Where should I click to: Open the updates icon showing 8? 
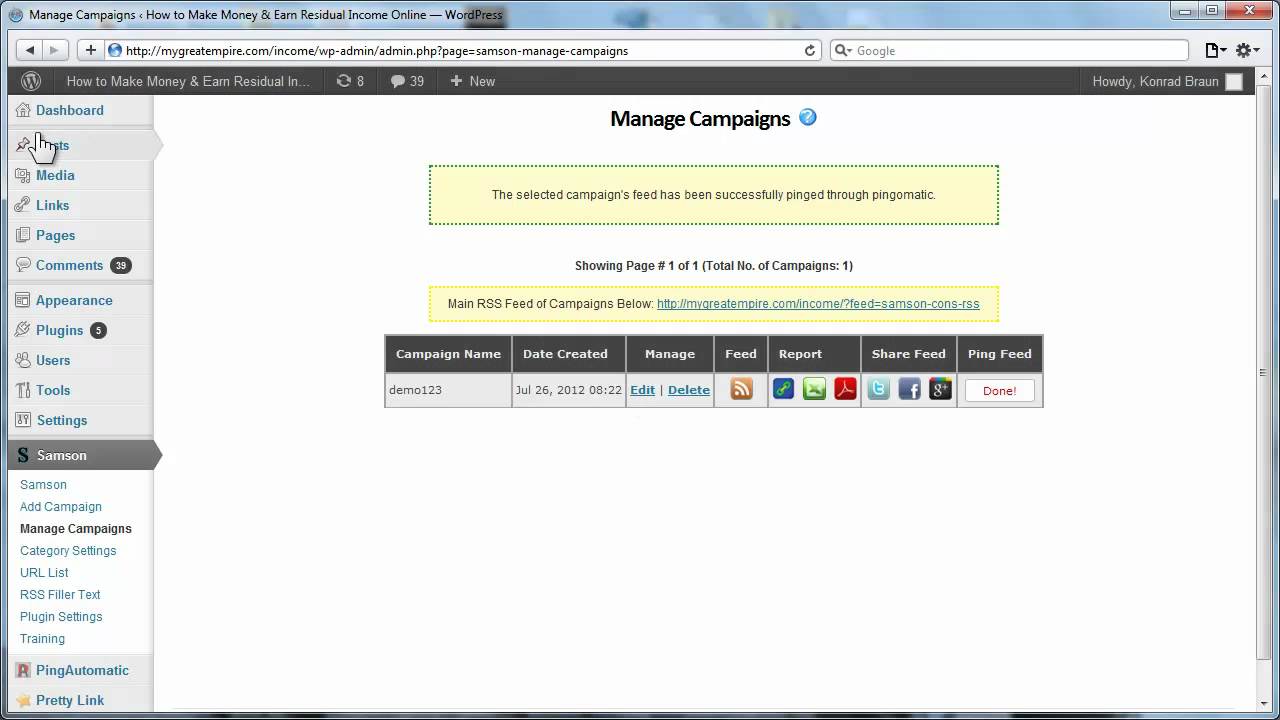tap(350, 81)
